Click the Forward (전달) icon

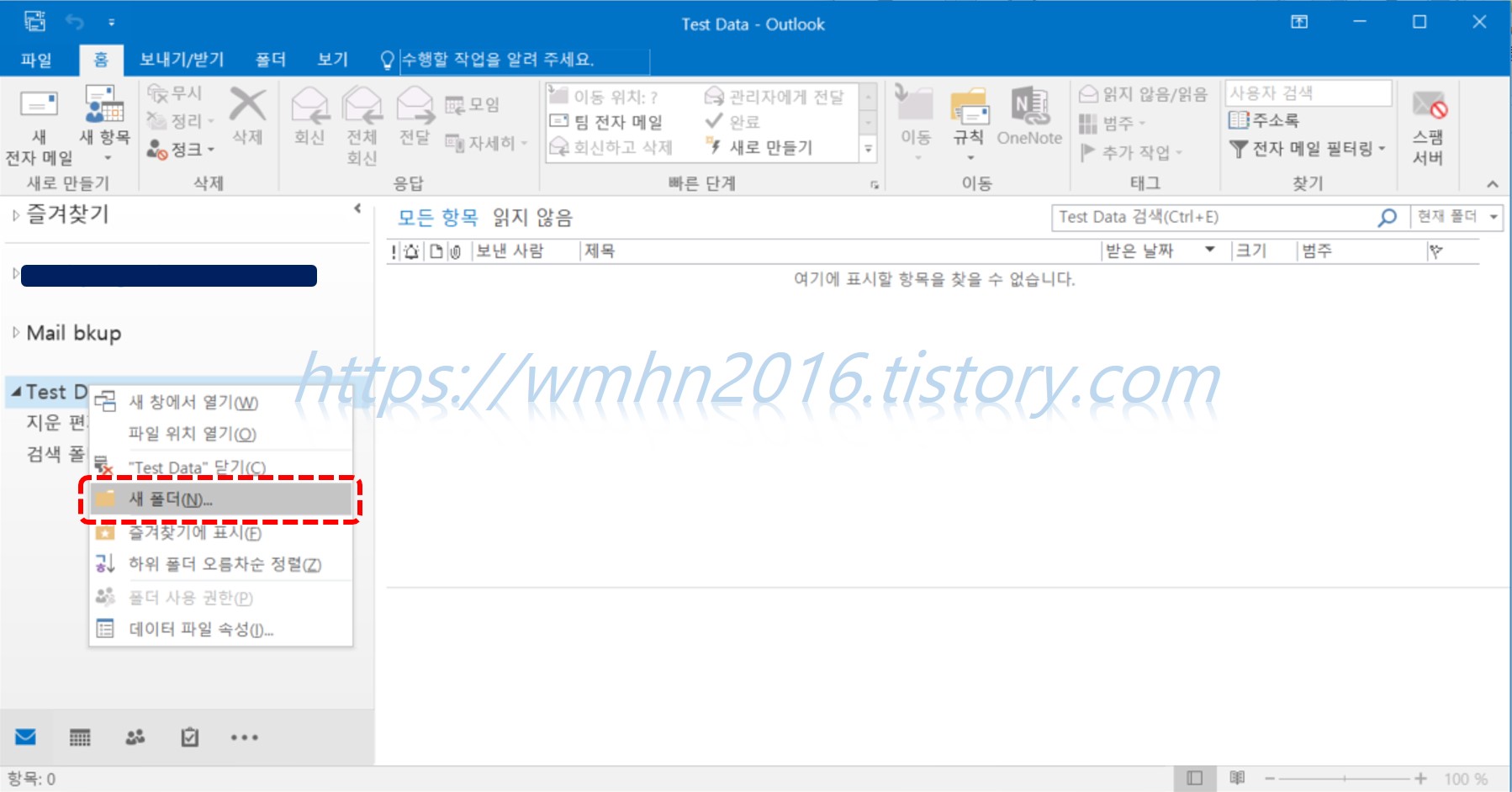(x=415, y=106)
